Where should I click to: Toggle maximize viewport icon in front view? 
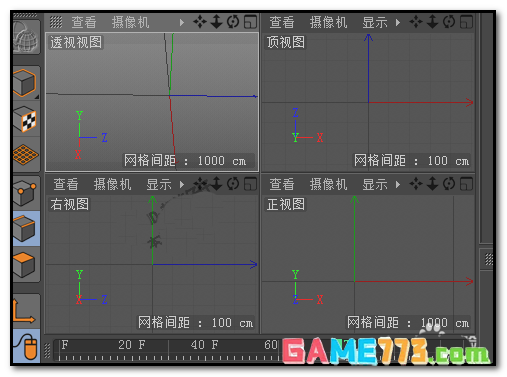(466, 184)
